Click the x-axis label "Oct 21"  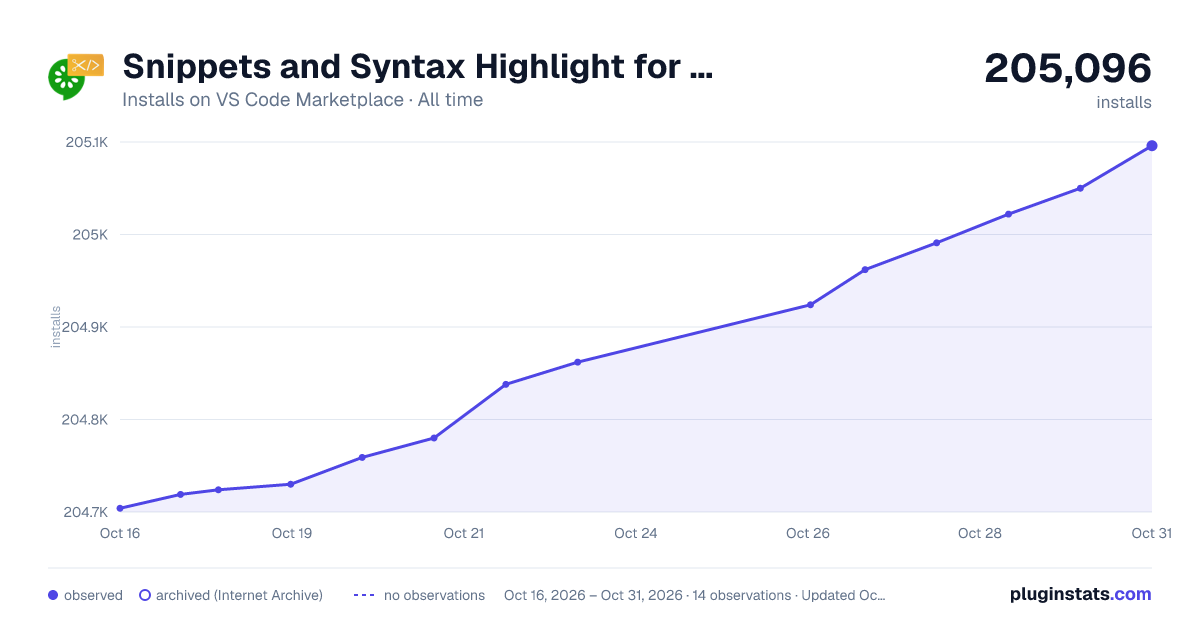(464, 533)
